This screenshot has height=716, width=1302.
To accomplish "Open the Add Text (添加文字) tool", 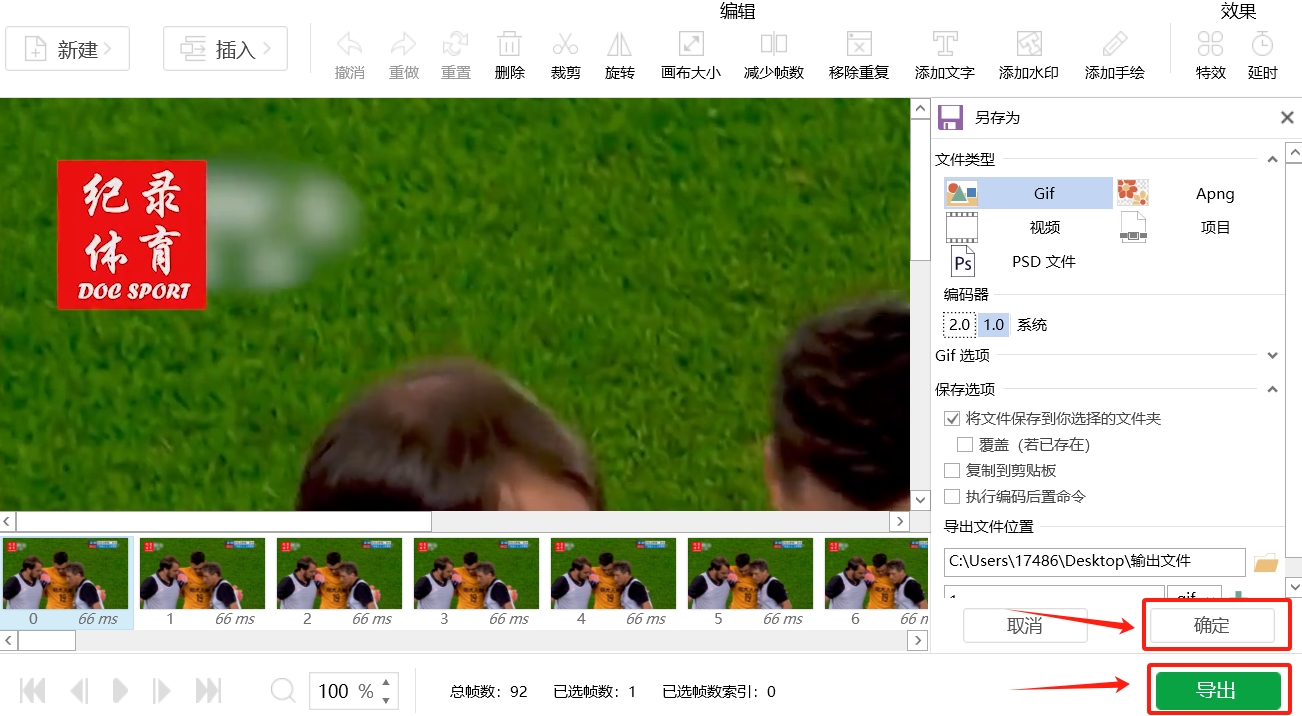I will point(944,55).
